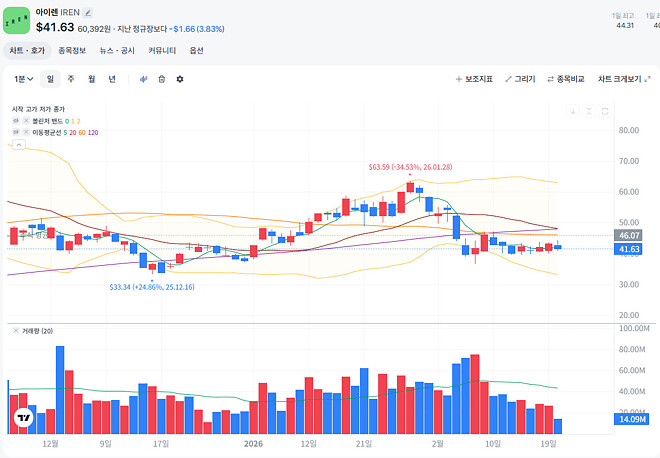Select the candlestick chart type icon
660x458 pixels.
[x=144, y=79]
